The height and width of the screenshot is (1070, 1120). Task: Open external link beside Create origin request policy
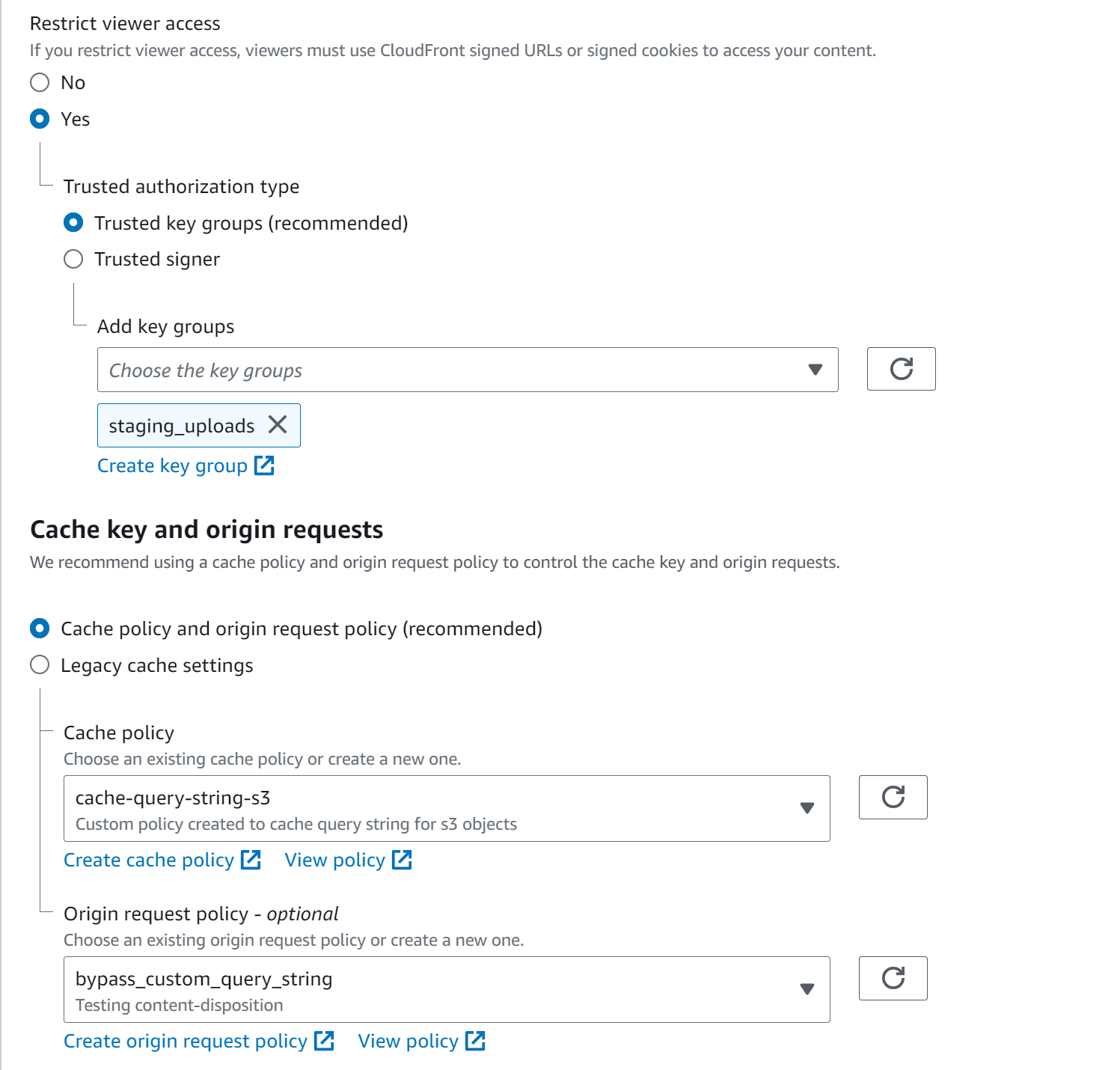pyautogui.click(x=325, y=1040)
